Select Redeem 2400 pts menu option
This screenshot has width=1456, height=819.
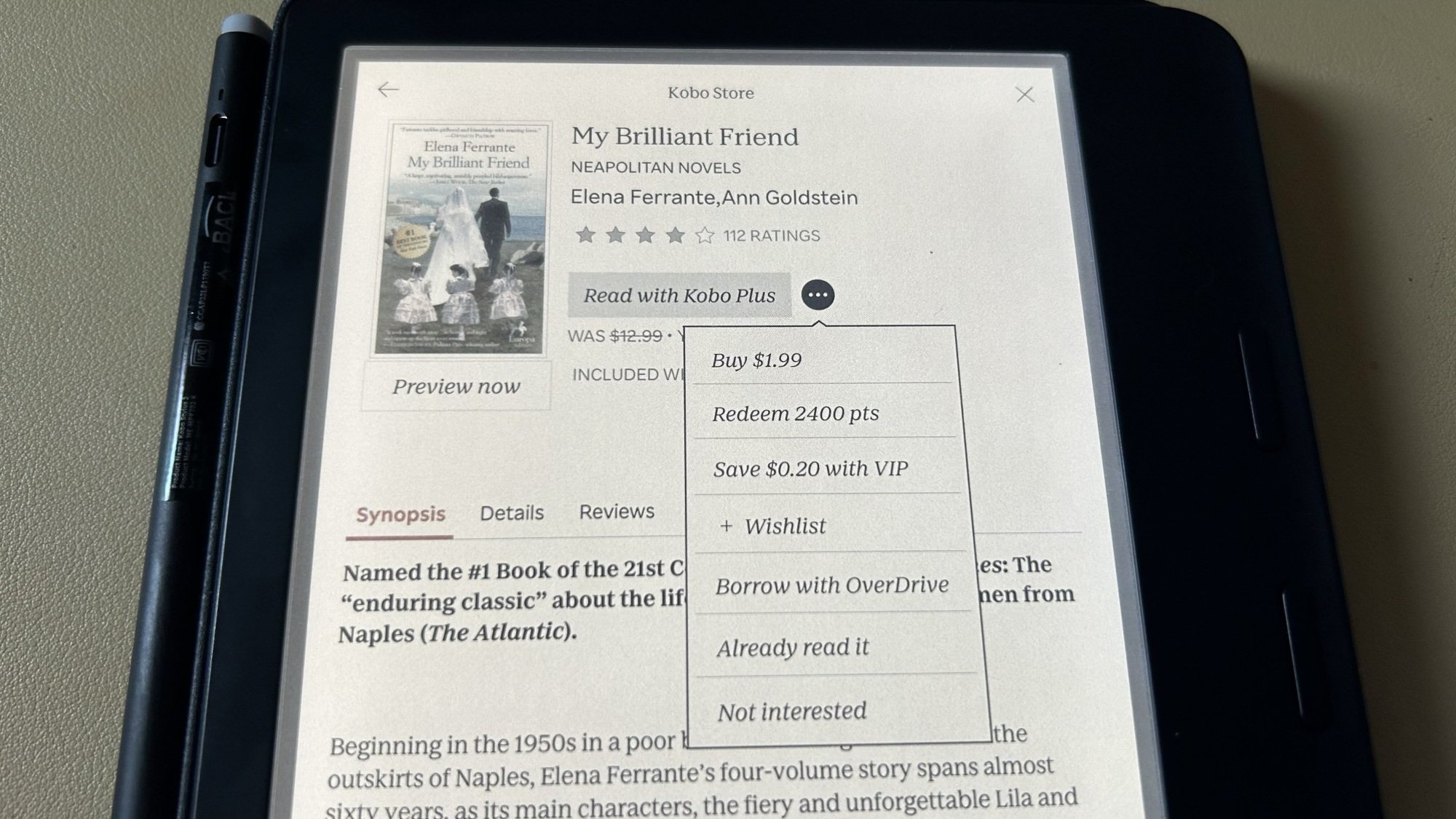point(795,413)
